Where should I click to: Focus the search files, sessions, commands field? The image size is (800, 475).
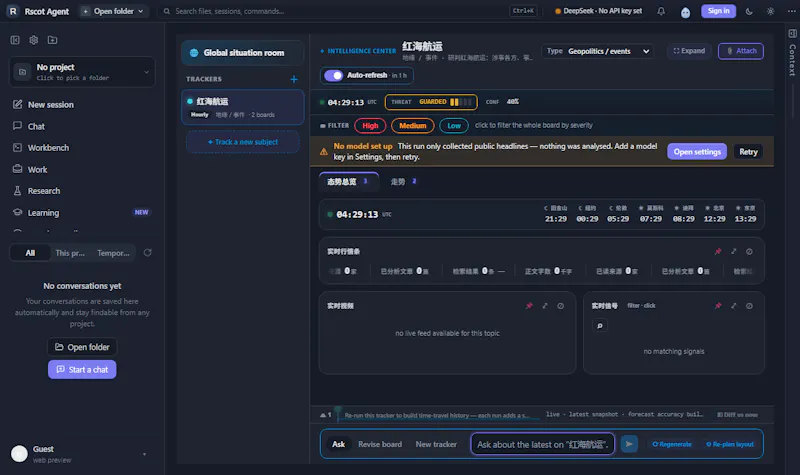click(348, 11)
